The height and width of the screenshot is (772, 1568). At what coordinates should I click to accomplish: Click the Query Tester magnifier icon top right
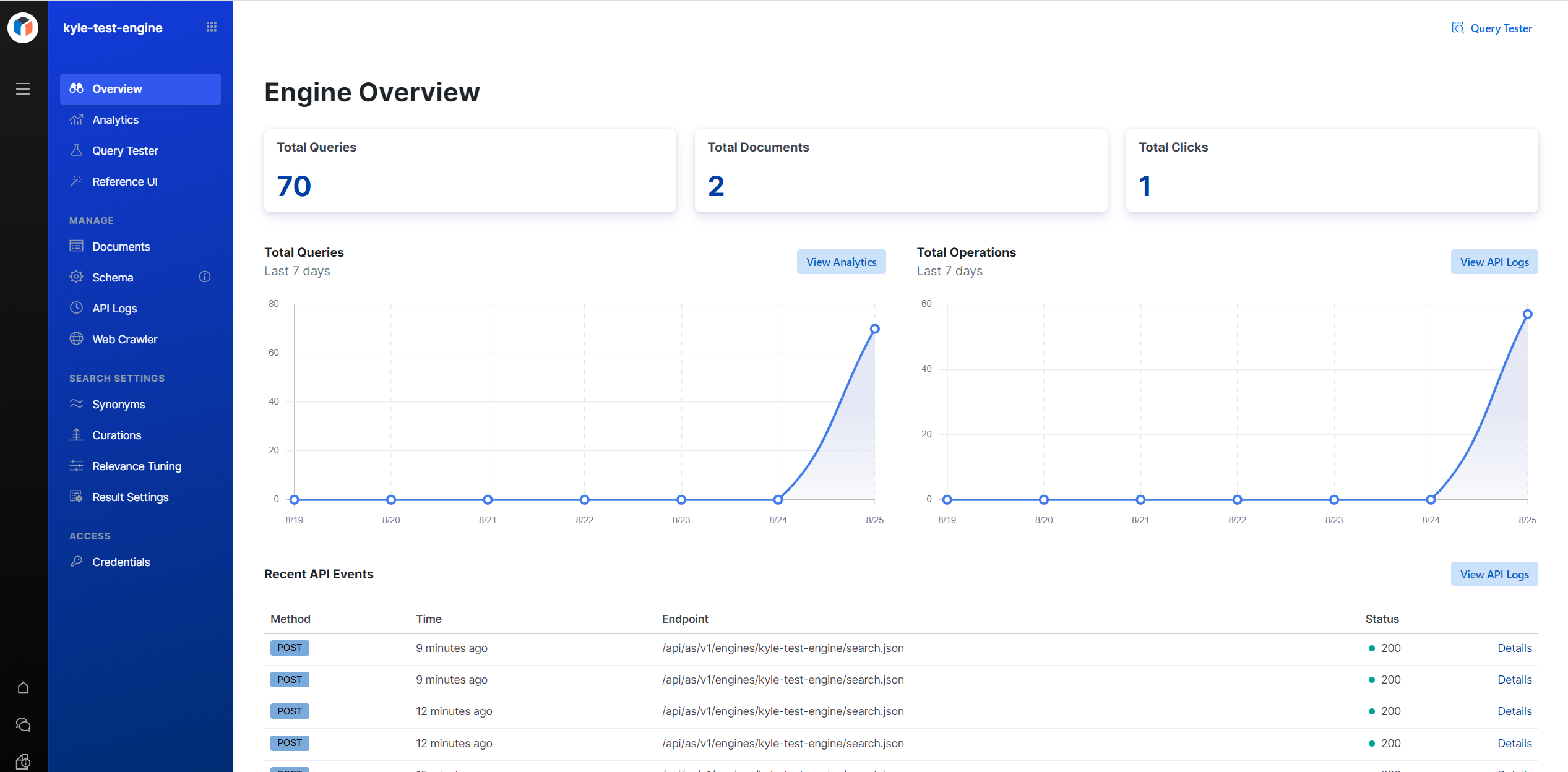click(1458, 28)
